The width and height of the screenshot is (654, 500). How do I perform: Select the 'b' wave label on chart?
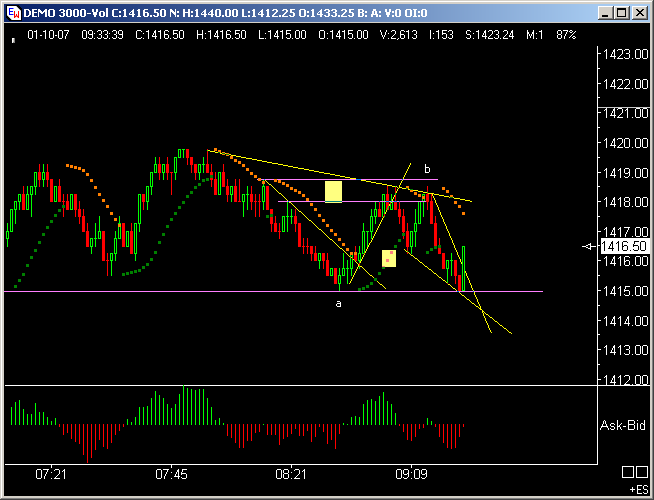tap(427, 169)
